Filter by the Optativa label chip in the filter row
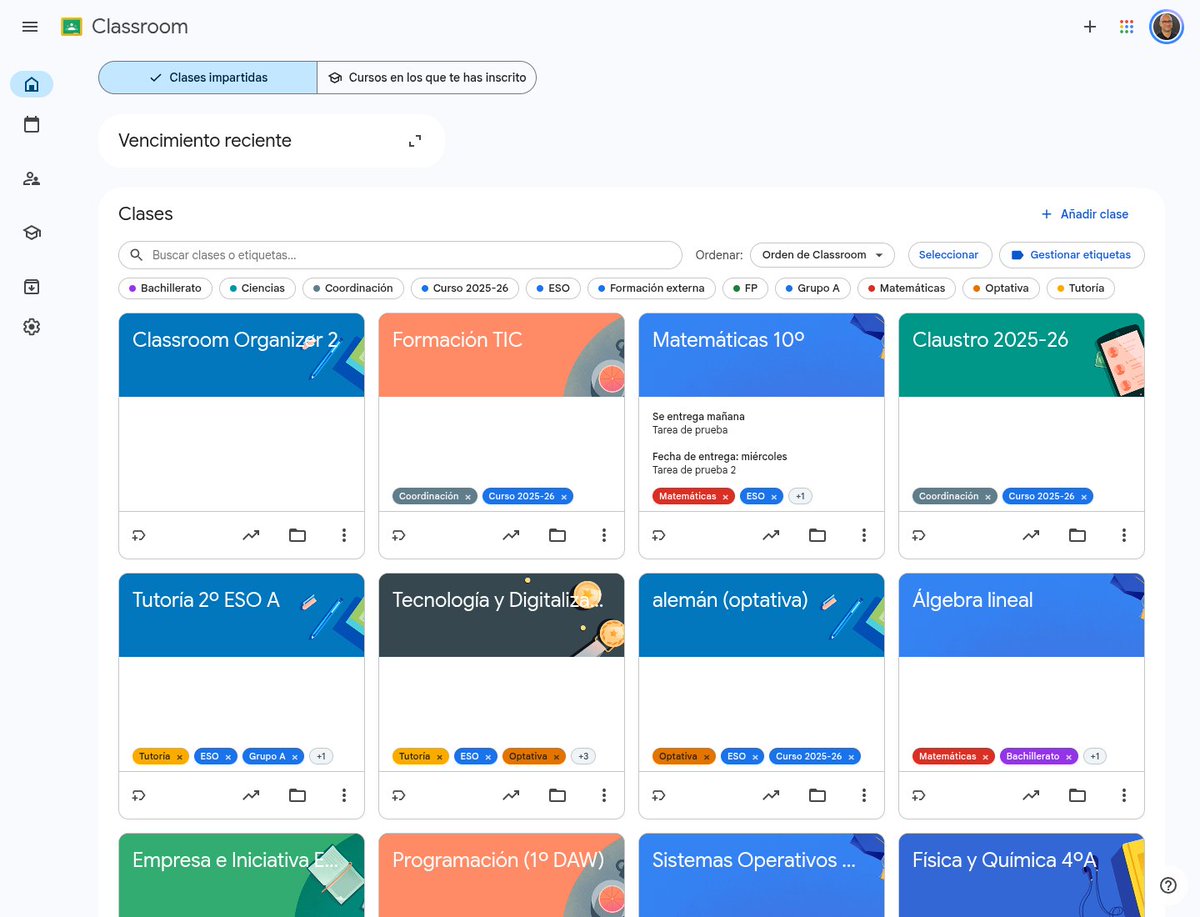Image resolution: width=1200 pixels, height=917 pixels. click(1001, 288)
